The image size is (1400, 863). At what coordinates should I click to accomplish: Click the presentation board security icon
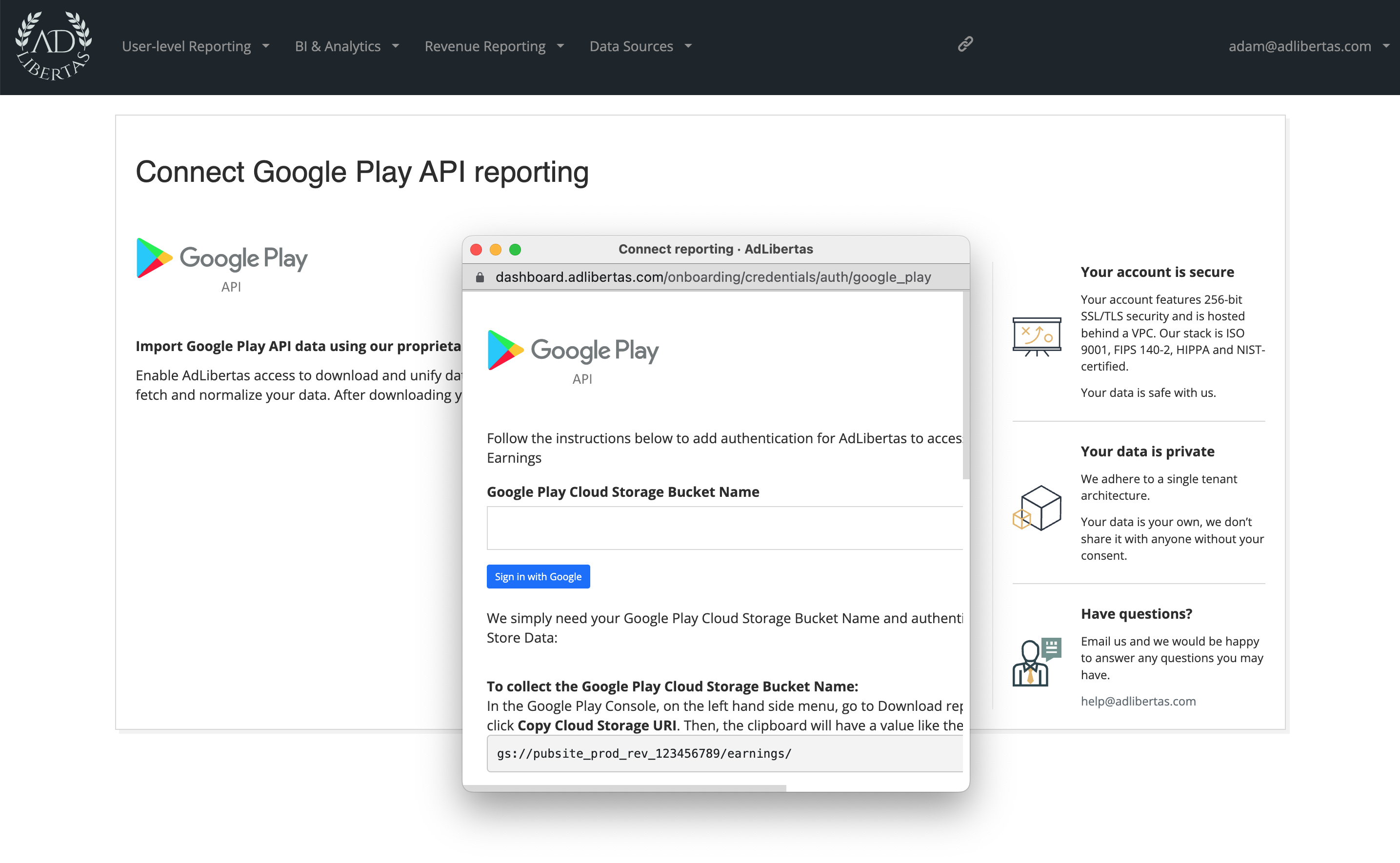click(x=1036, y=336)
